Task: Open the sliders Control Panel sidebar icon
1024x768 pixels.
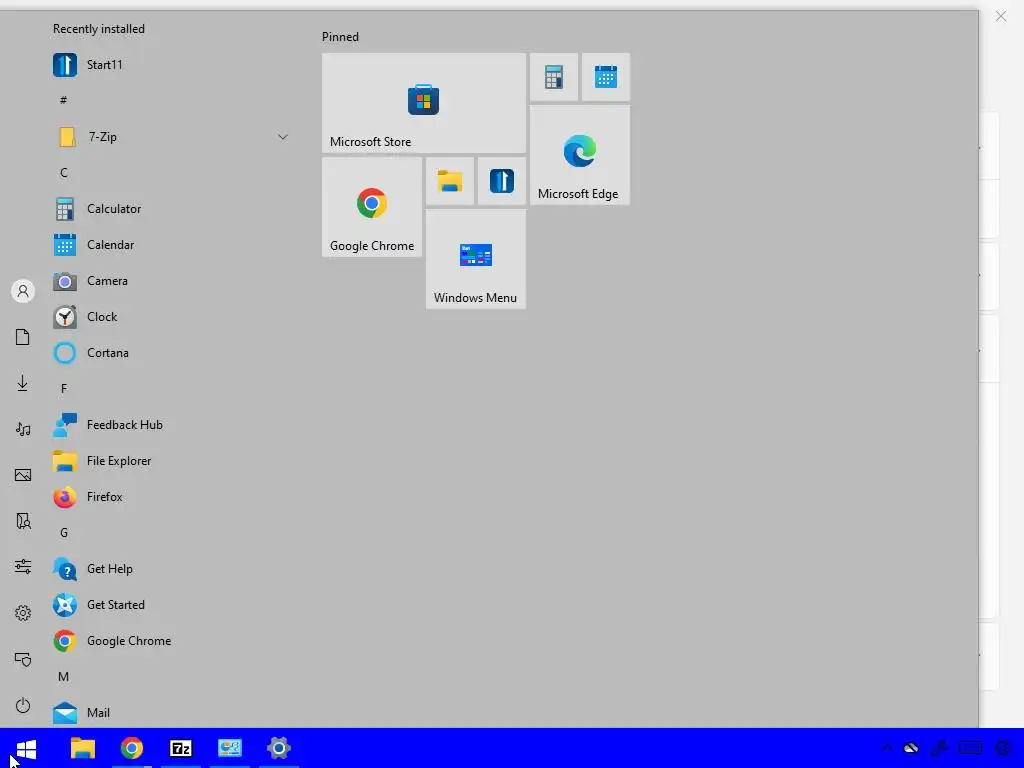Action: pos(23,566)
